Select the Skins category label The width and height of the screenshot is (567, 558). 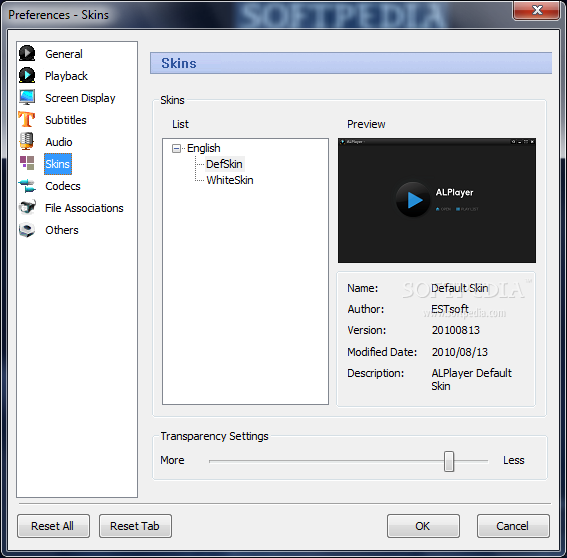[x=58, y=164]
